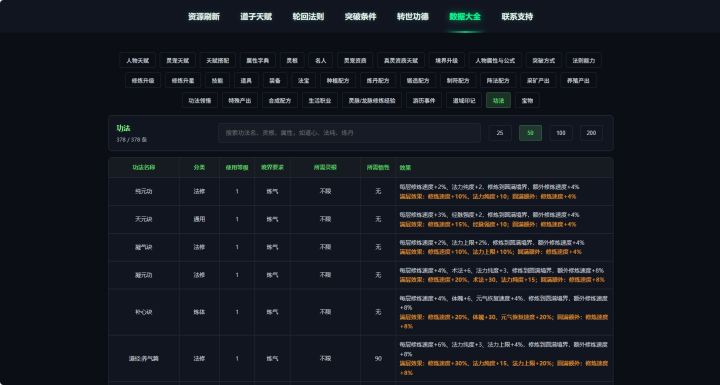
Task: Click the 所需悟性 column header
Action: (378, 168)
